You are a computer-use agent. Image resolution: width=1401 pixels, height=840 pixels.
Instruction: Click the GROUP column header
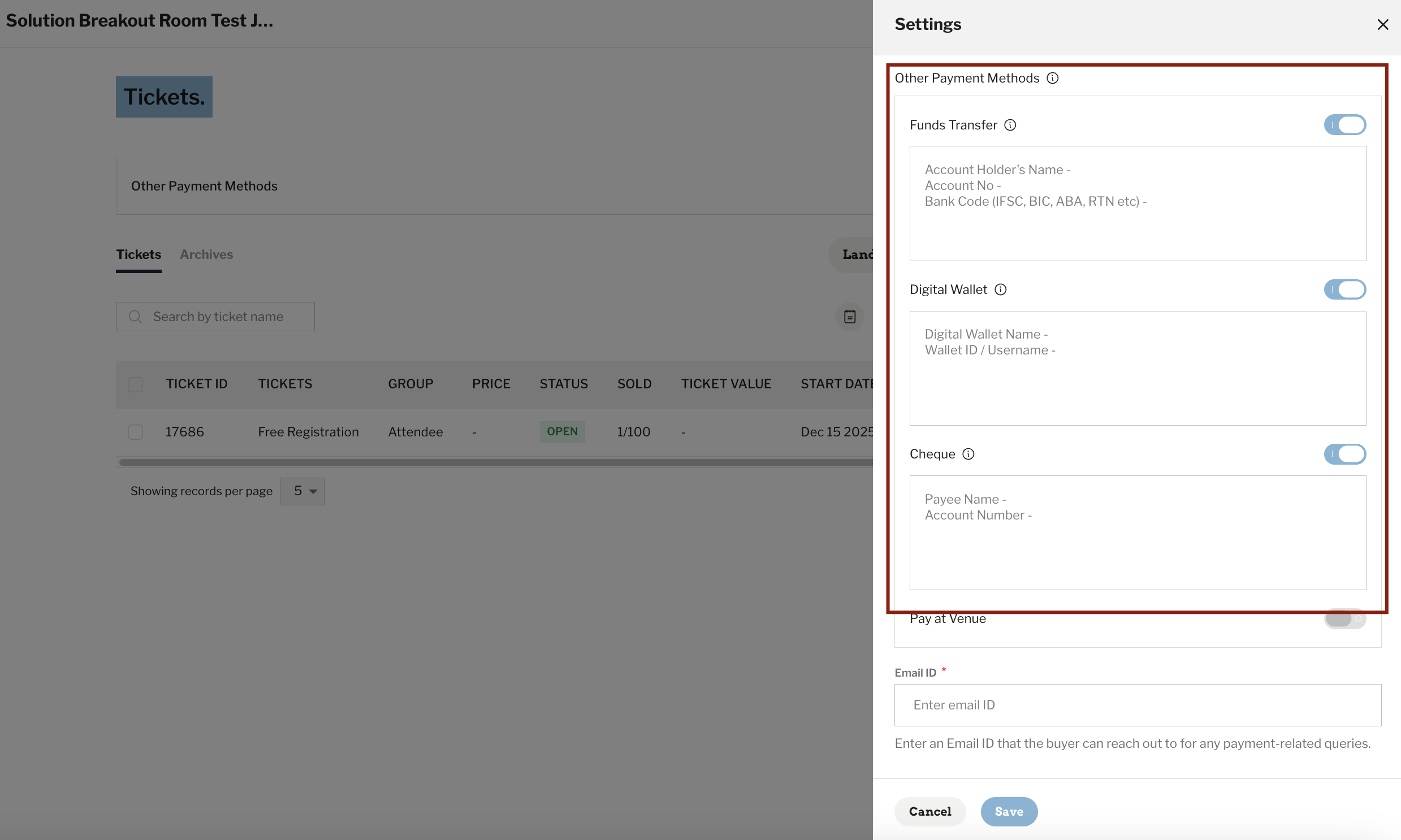tap(410, 384)
